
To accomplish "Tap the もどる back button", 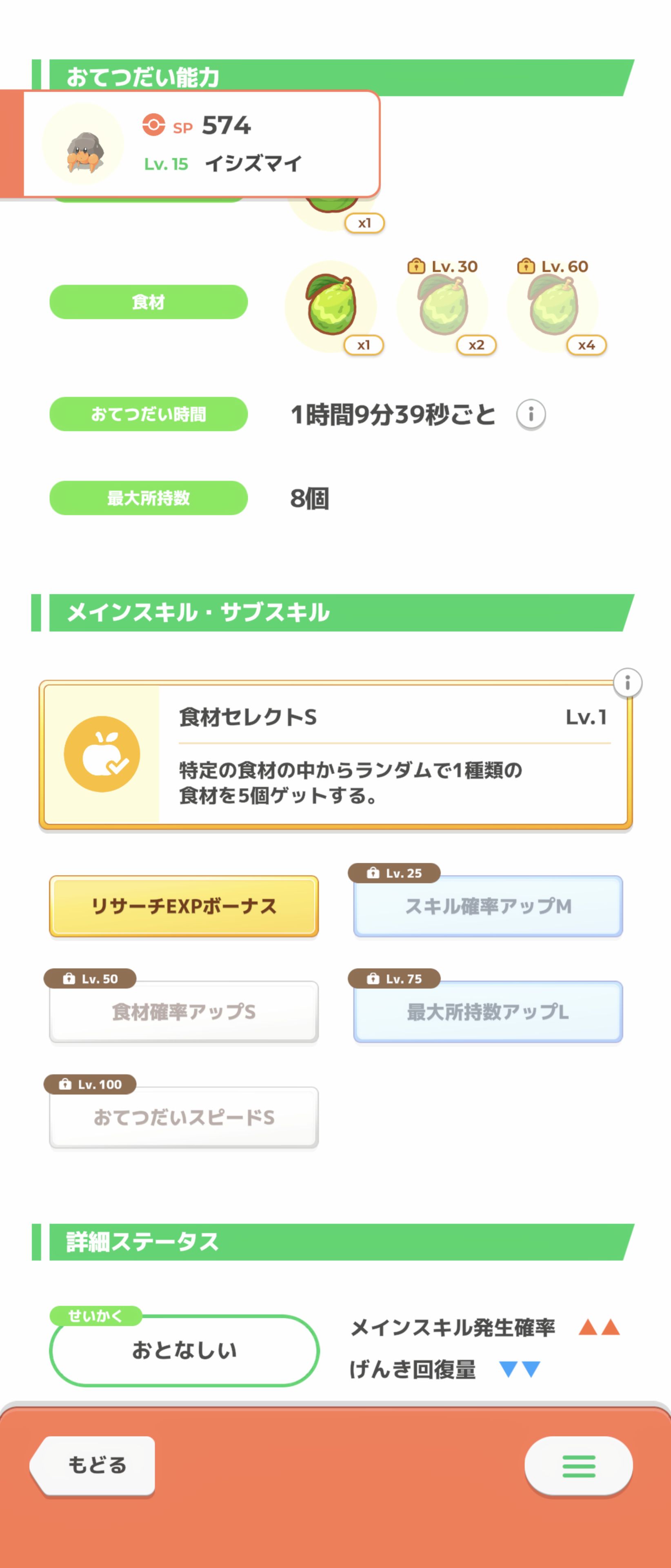I will pos(94,1465).
